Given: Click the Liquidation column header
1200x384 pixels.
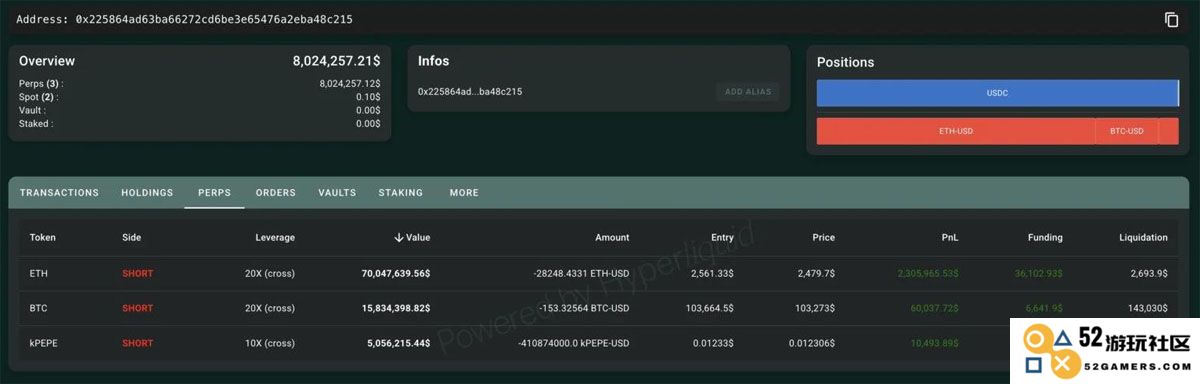Looking at the screenshot, I should tap(1143, 238).
